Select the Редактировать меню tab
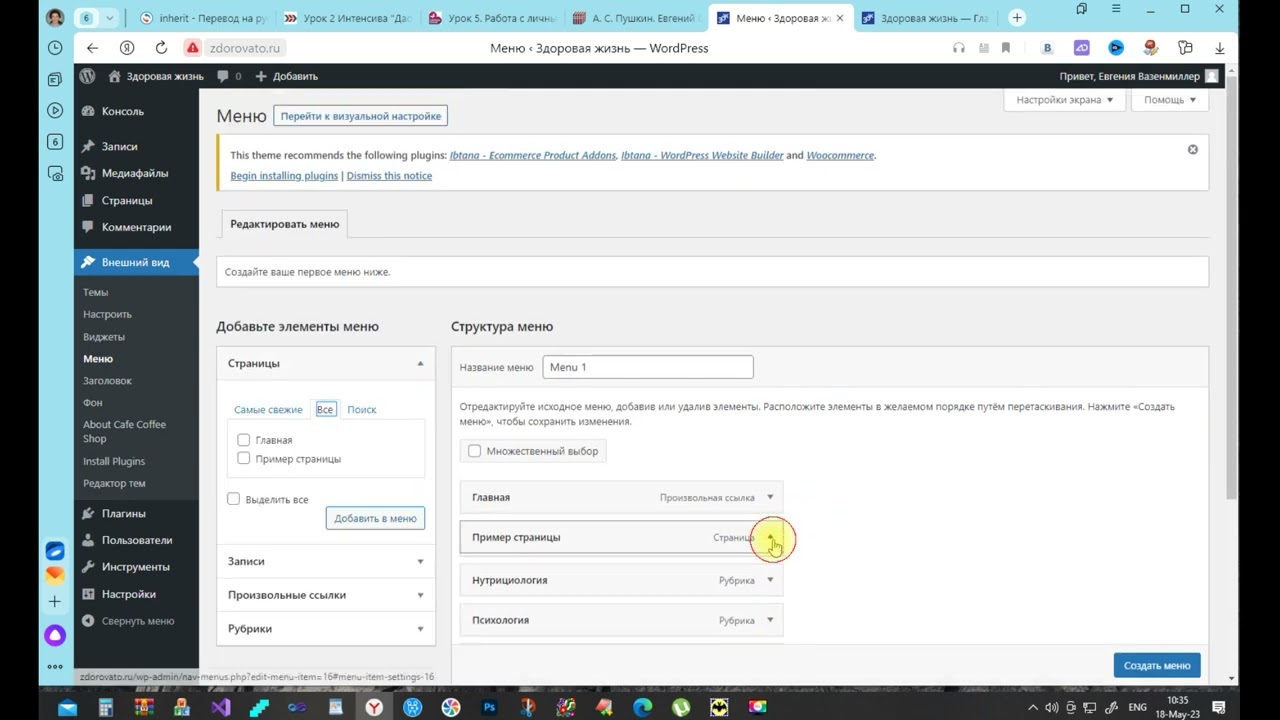 pos(284,224)
